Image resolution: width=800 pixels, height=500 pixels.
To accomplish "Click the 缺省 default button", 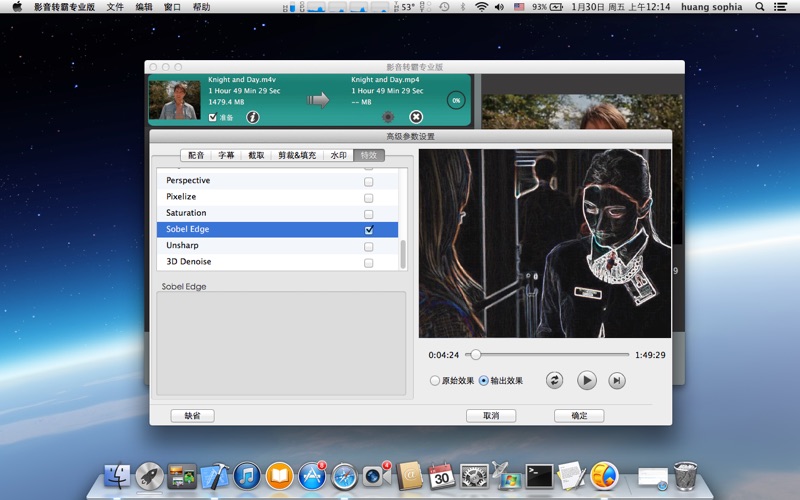I will click(192, 416).
